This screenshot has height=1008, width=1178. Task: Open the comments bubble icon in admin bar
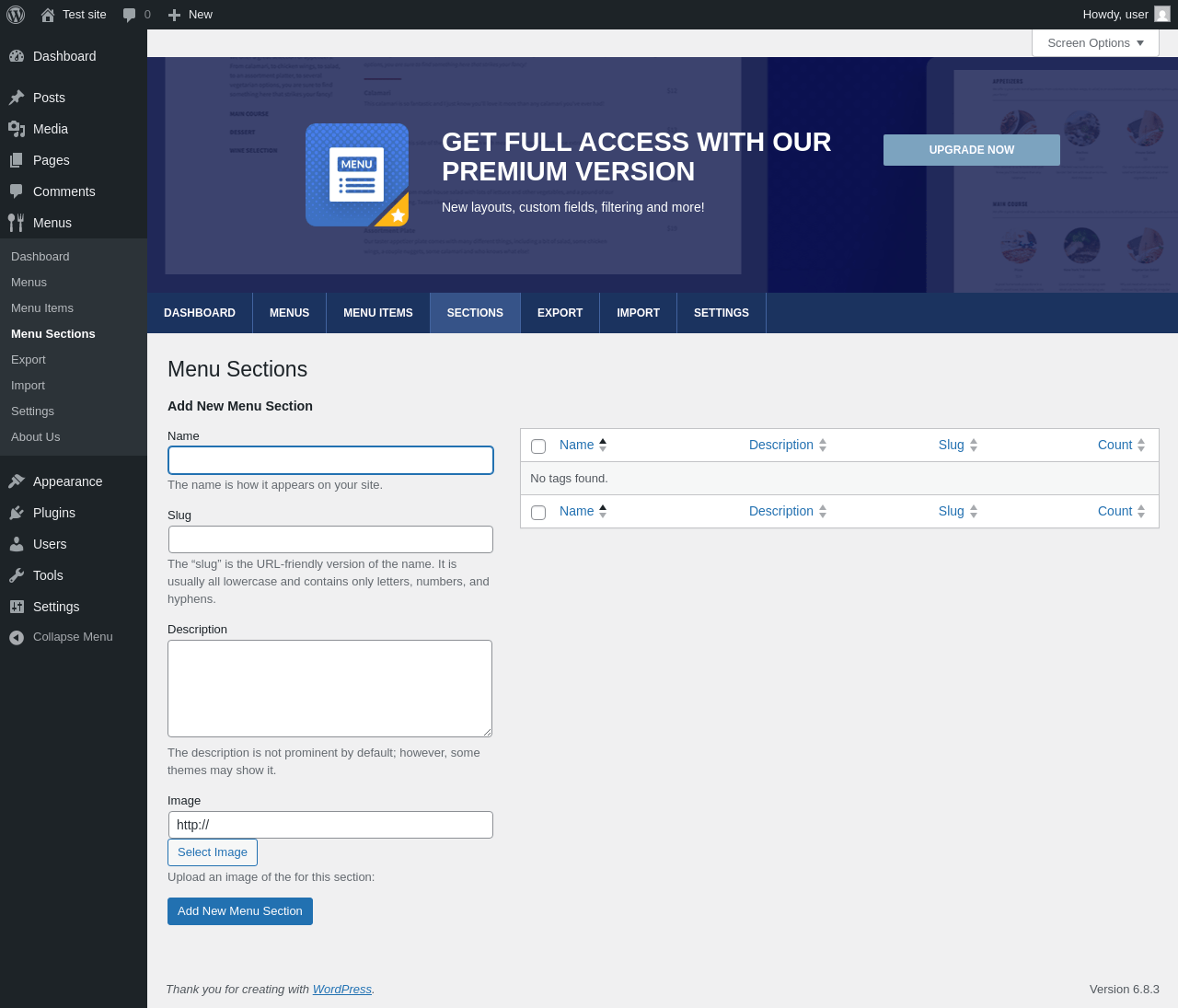[130, 15]
